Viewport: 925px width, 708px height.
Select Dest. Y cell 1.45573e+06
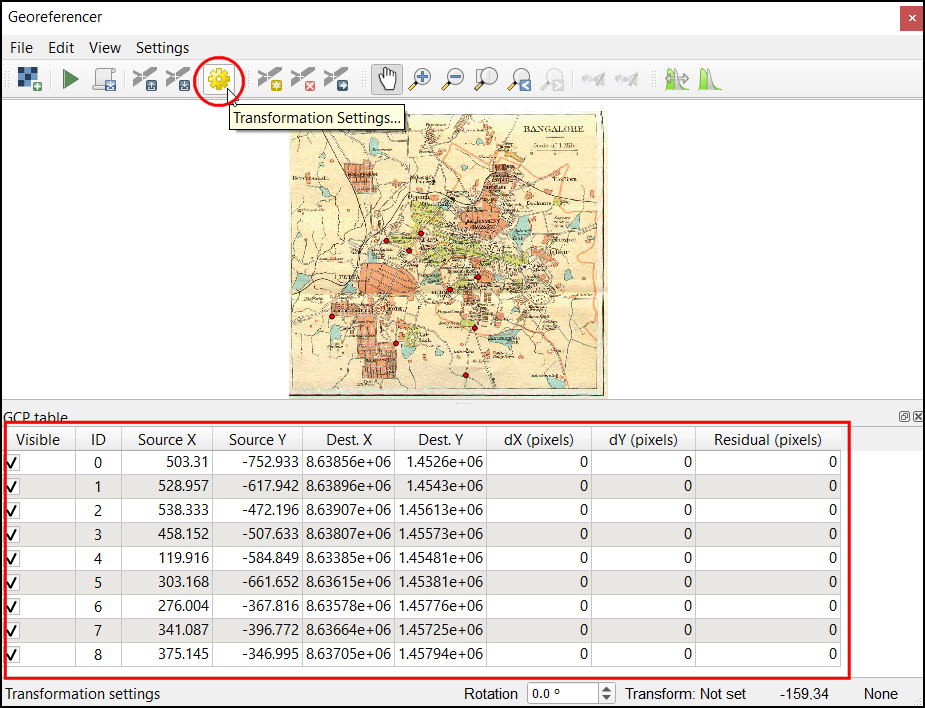(x=441, y=534)
